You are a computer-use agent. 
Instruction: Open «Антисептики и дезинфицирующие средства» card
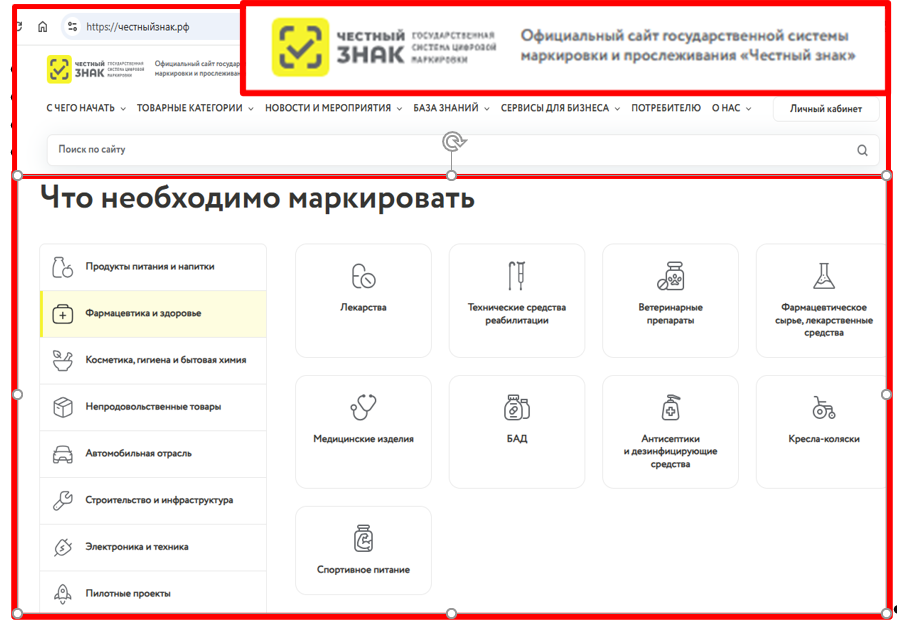click(x=670, y=432)
